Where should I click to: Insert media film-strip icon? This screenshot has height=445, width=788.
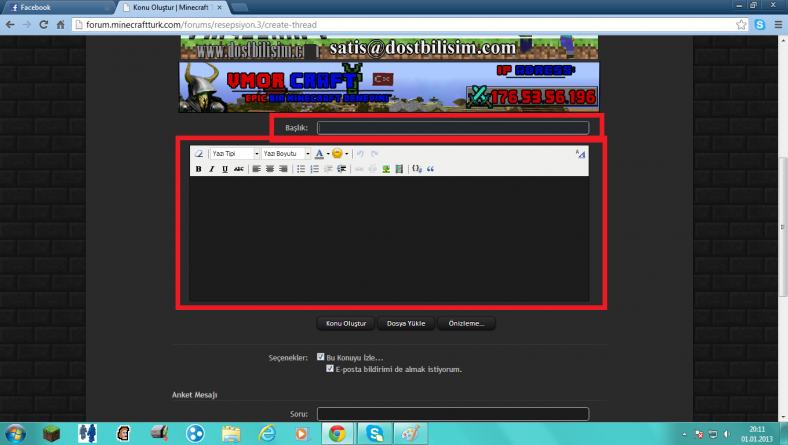[399, 169]
